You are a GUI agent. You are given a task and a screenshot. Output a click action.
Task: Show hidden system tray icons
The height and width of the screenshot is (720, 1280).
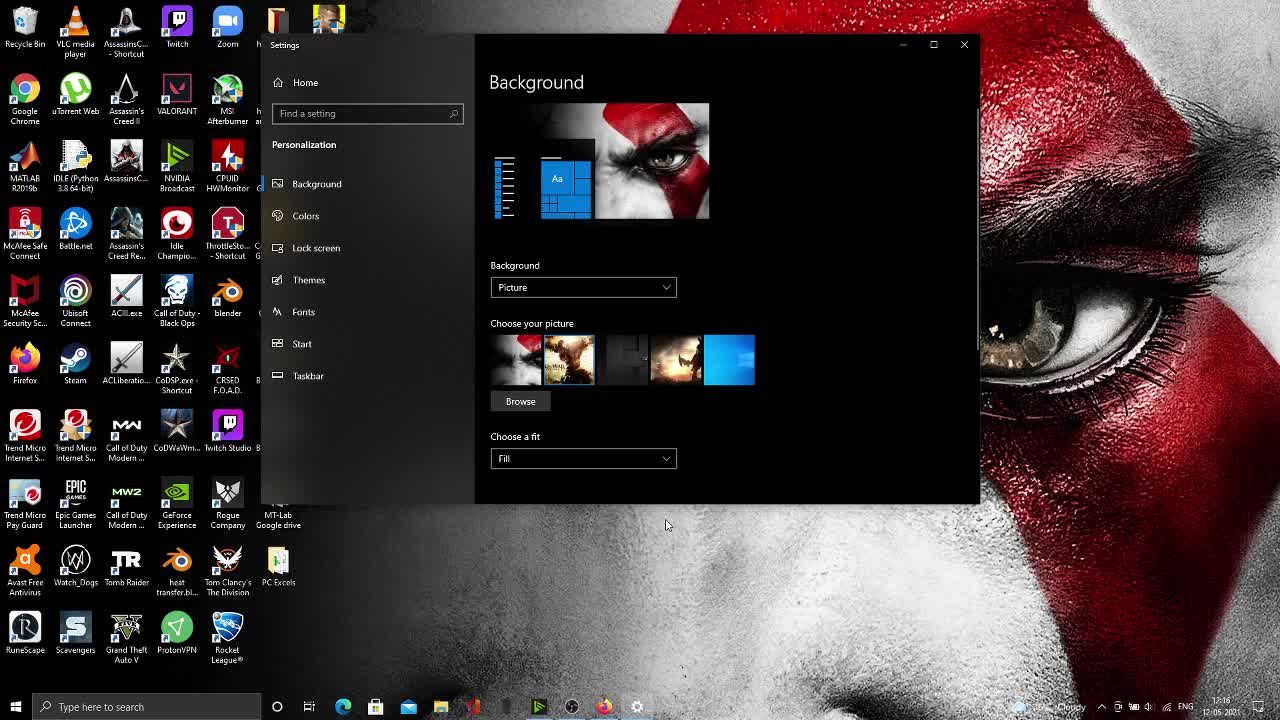pos(1102,707)
